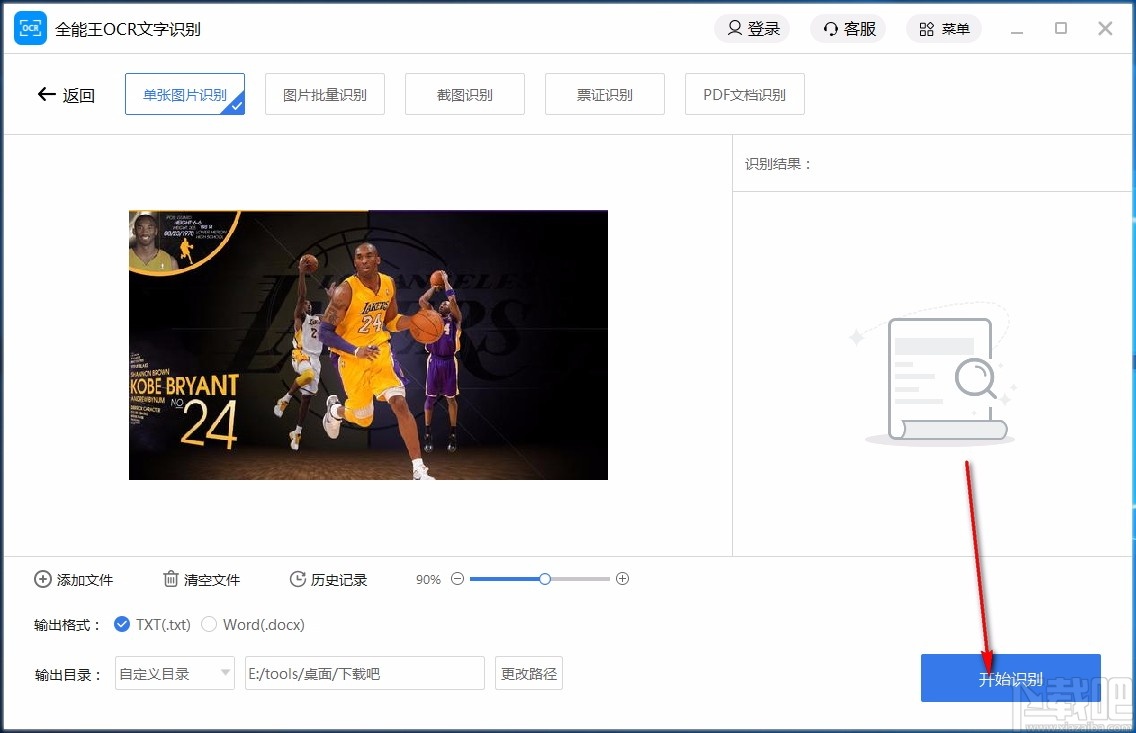The height and width of the screenshot is (733, 1136).
Task: Click the 清空文件 trash icon
Action: 170,579
